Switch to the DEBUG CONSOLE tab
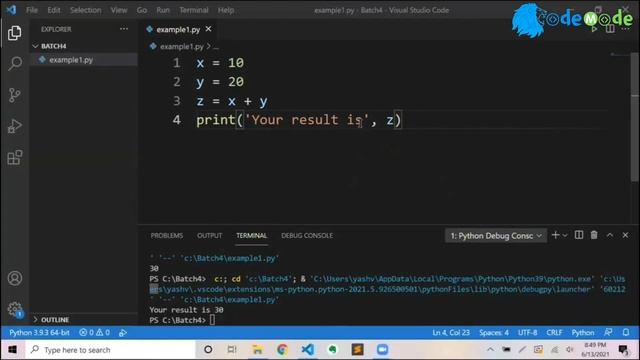The image size is (640, 360). 307,236
